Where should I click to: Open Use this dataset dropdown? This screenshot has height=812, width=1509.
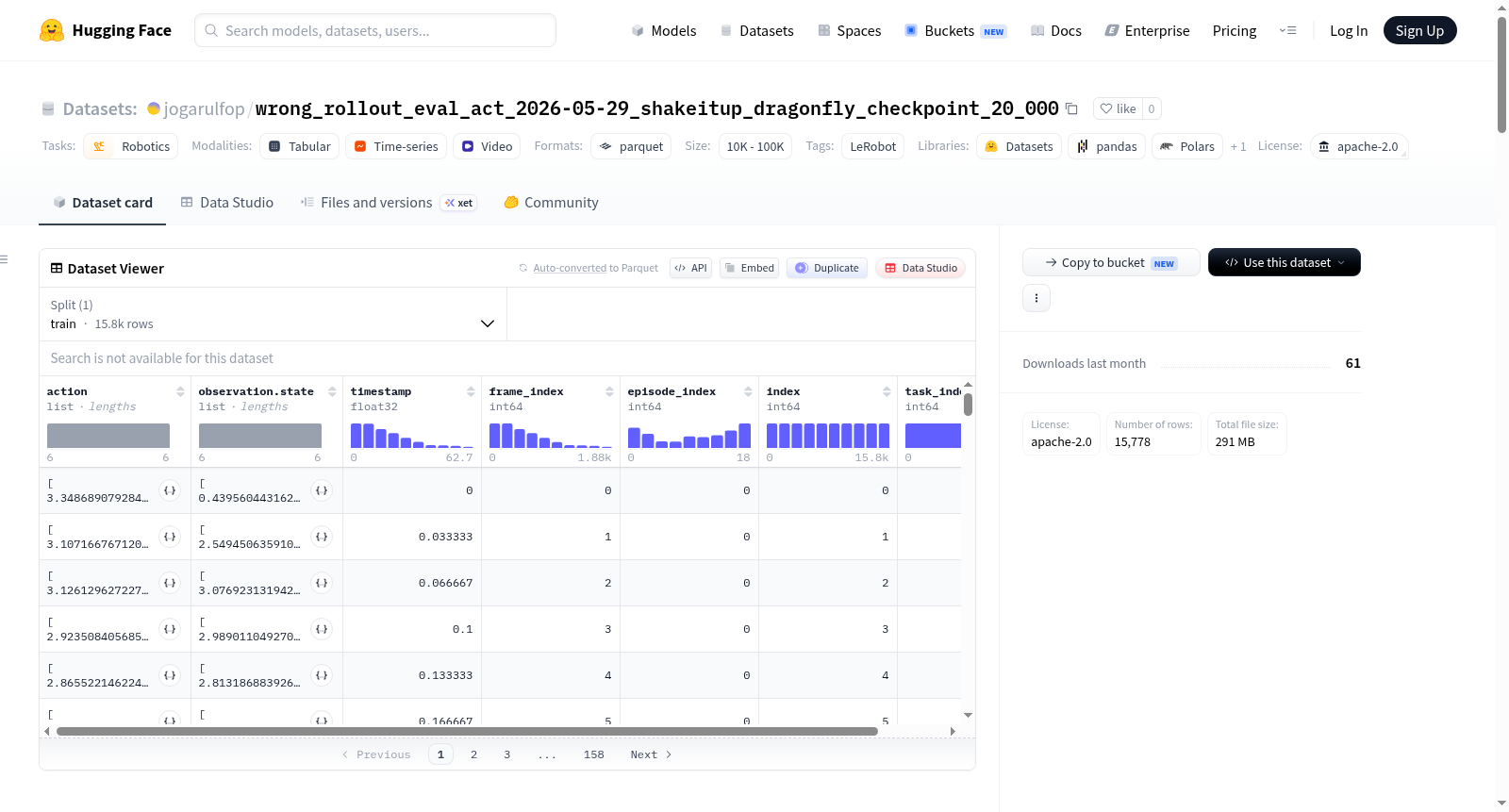coord(1285,262)
